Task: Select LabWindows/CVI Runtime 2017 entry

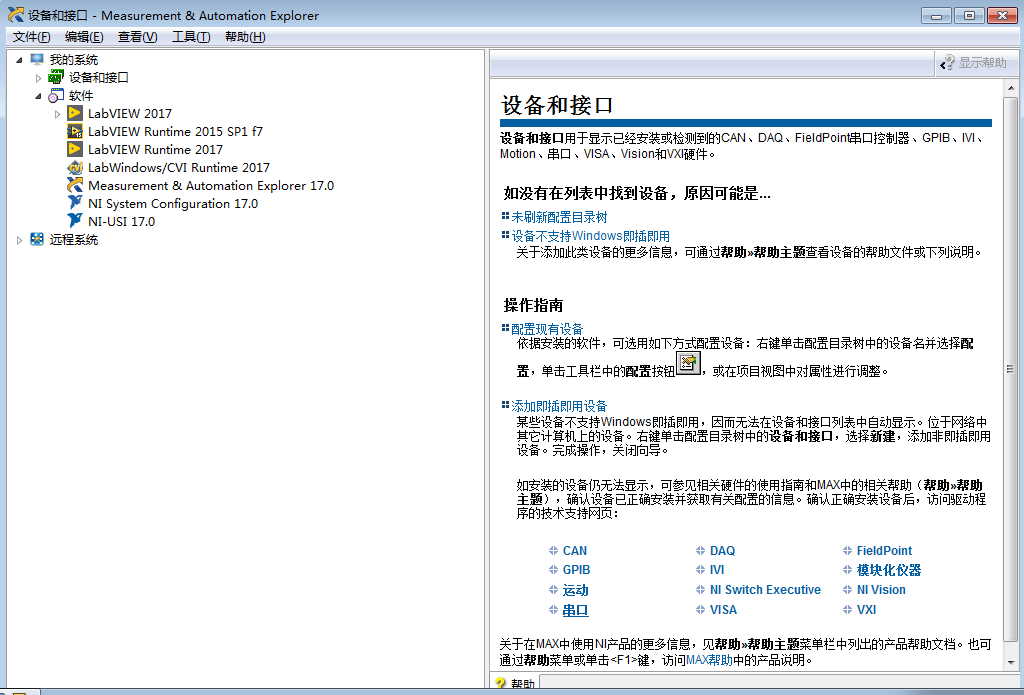Action: [x=179, y=167]
